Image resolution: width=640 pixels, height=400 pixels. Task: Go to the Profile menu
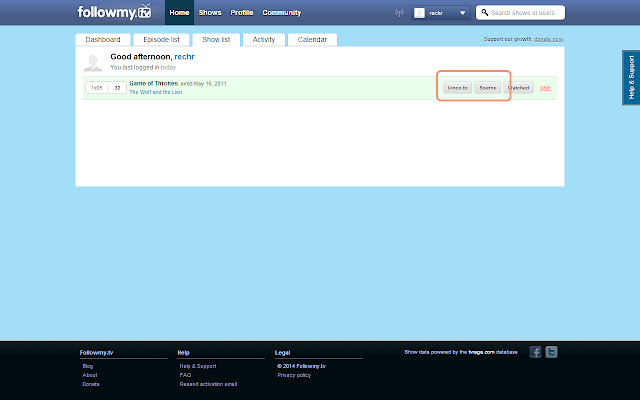(242, 13)
